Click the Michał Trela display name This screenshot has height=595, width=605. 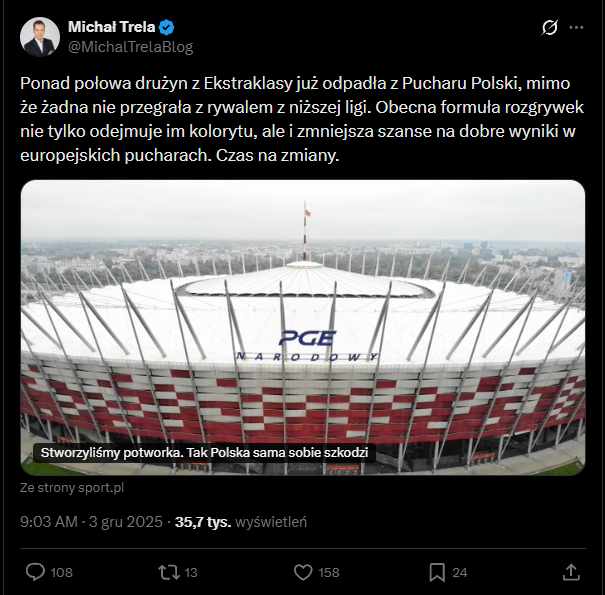[x=111, y=26]
